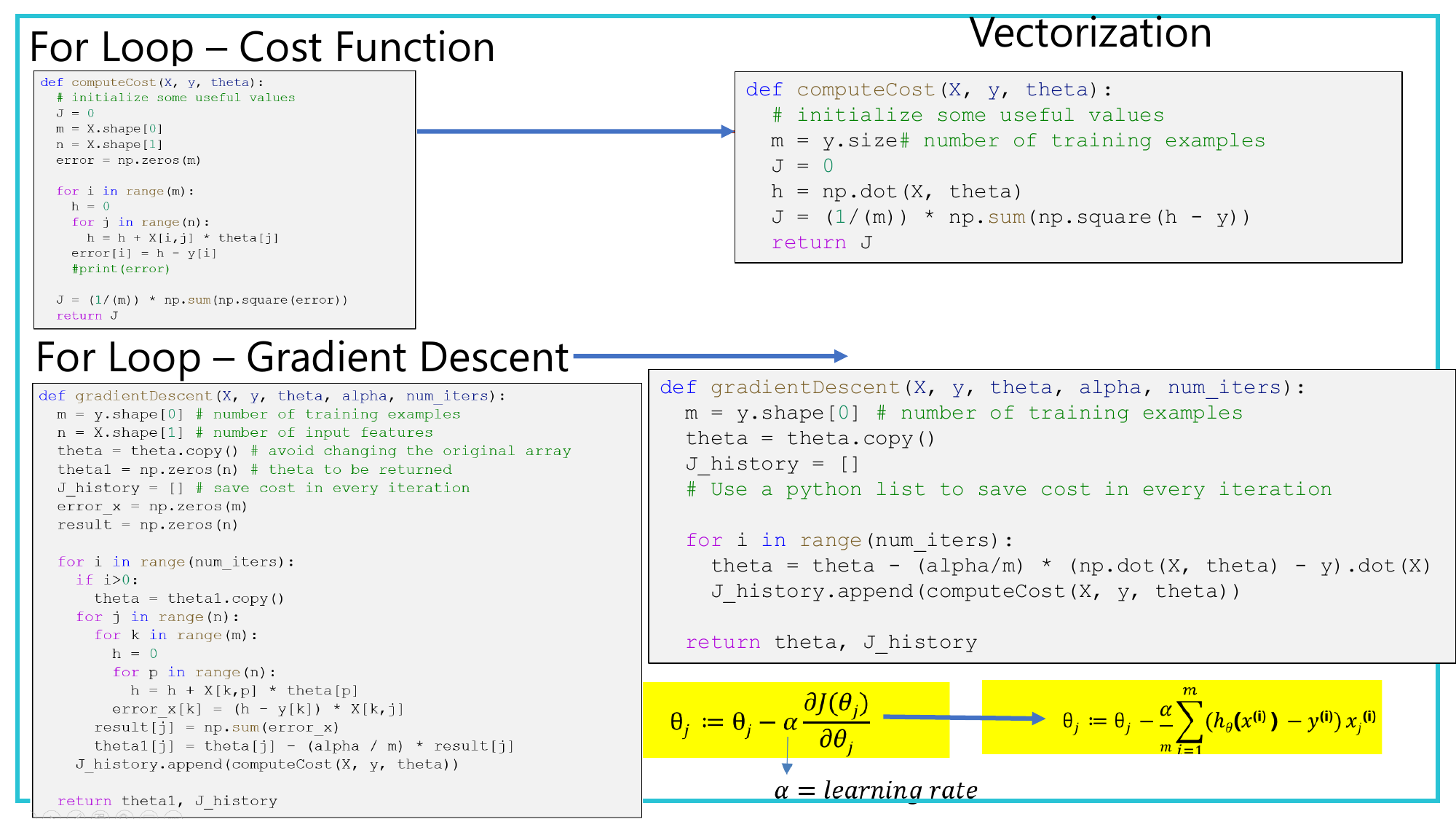
Task: Click 'J_history = []' in vectorized gradientDescent
Action: point(772,464)
